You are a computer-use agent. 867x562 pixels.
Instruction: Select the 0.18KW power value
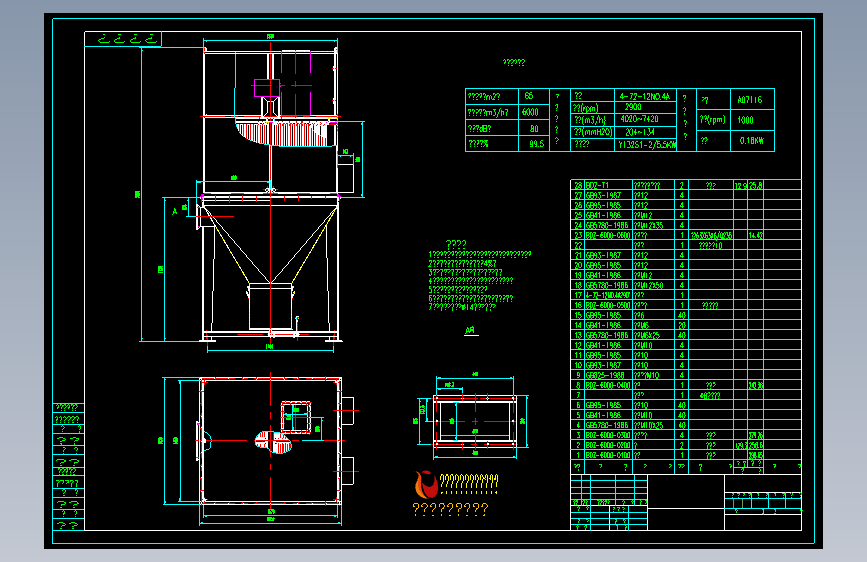click(751, 141)
